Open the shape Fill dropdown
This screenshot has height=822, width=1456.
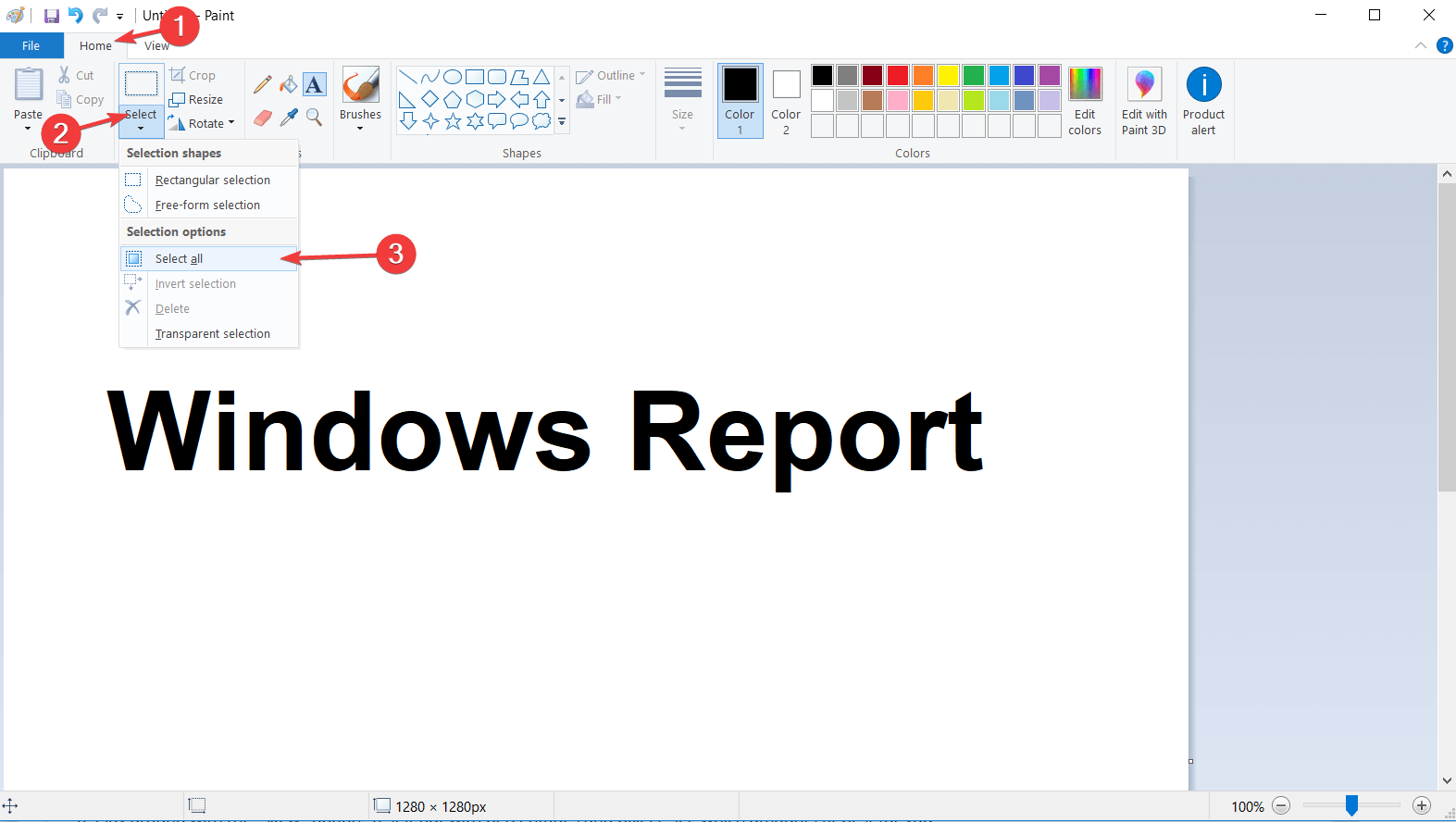coord(600,99)
